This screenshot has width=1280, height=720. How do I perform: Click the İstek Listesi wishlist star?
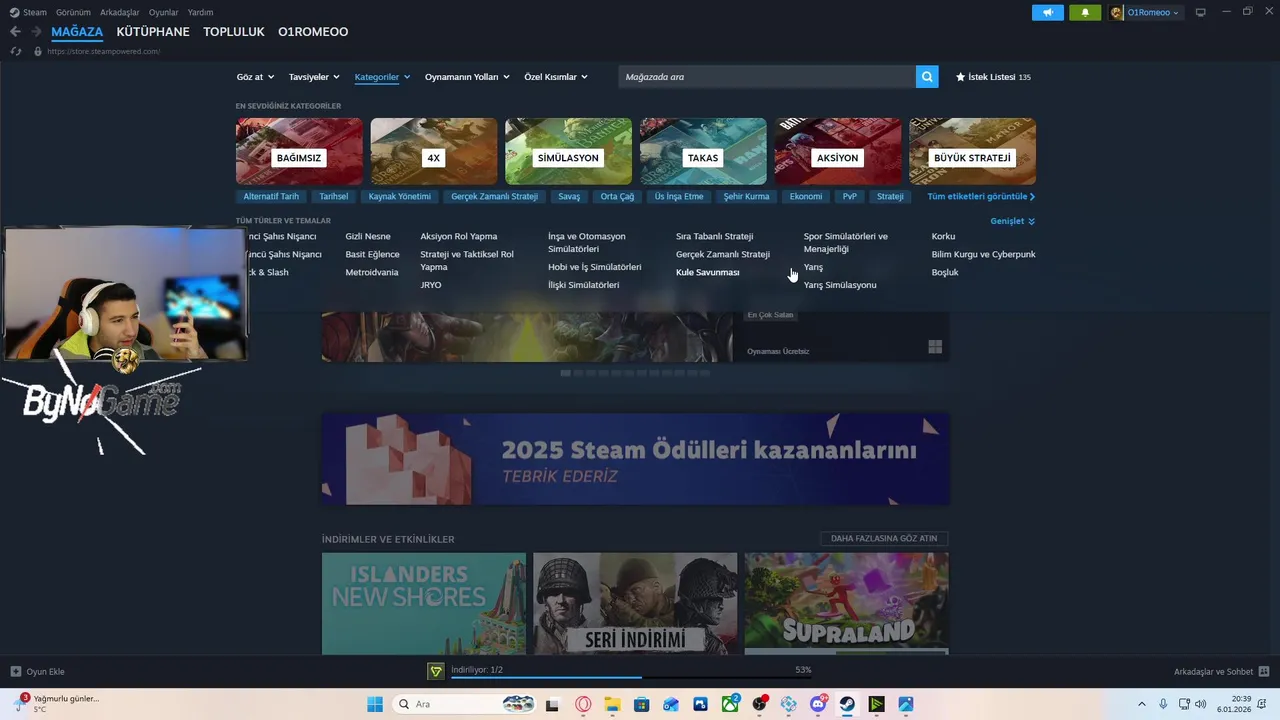(961, 77)
